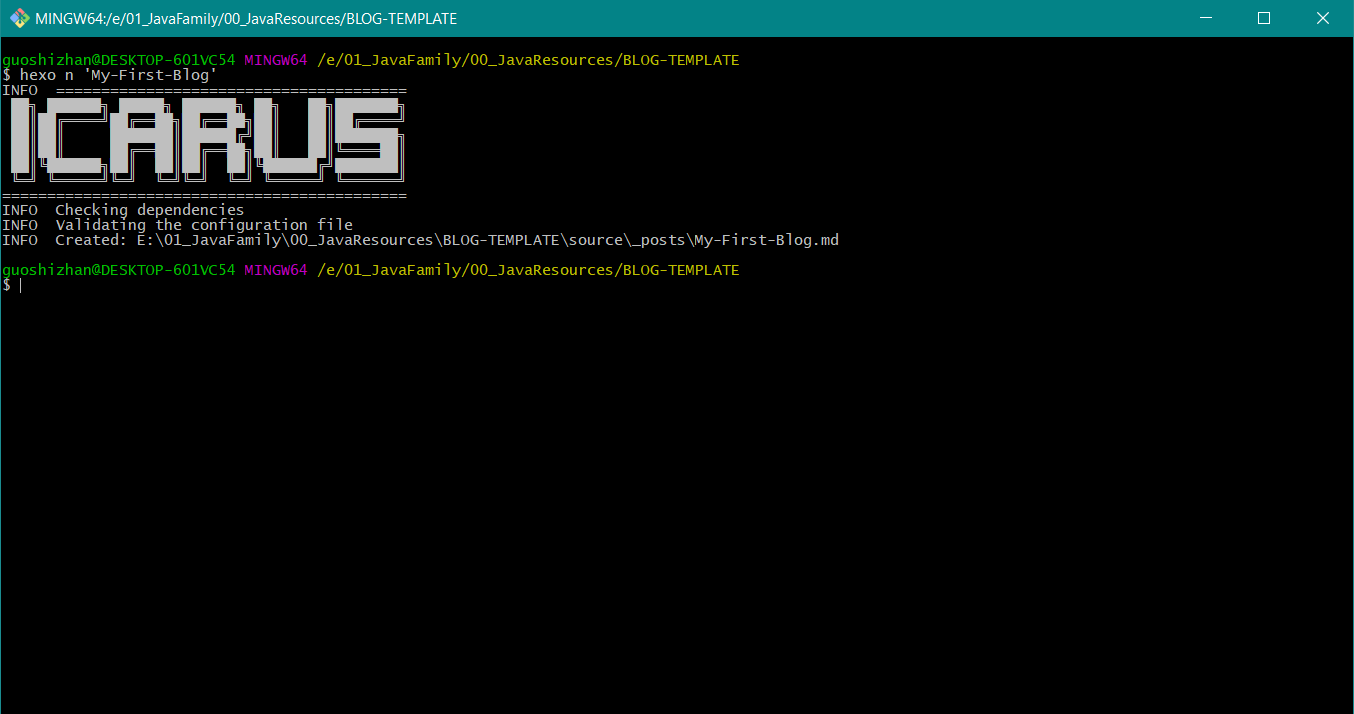Click the username above the hexo command
The height and width of the screenshot is (714, 1354).
118,60
